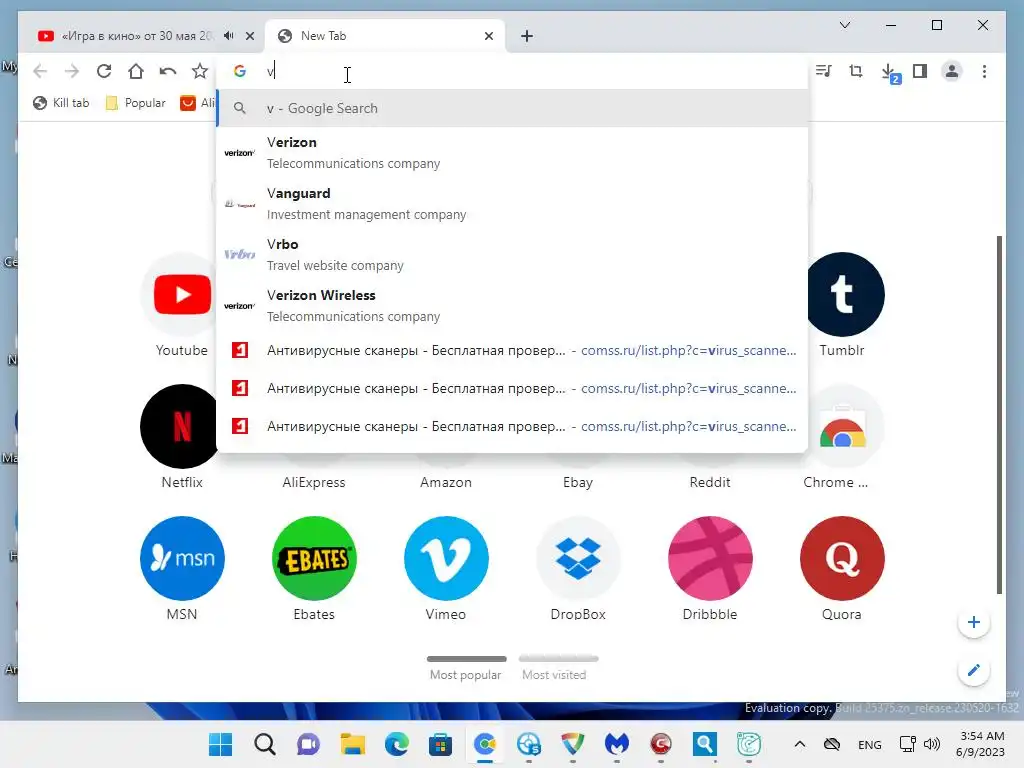Open the clock showing 3:54 AM
This screenshot has width=1024, height=768.
tap(980, 744)
